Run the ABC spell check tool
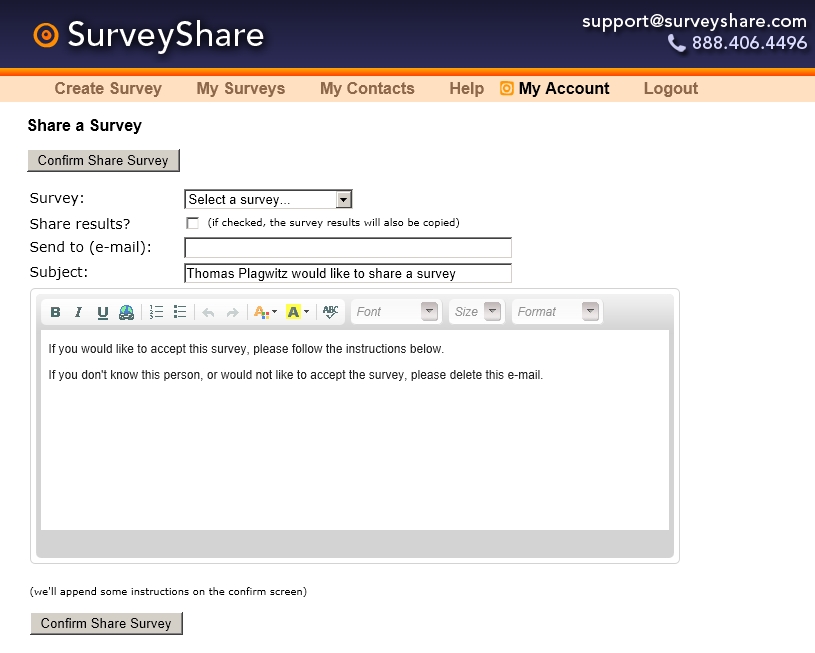This screenshot has height=653, width=815. click(x=331, y=312)
